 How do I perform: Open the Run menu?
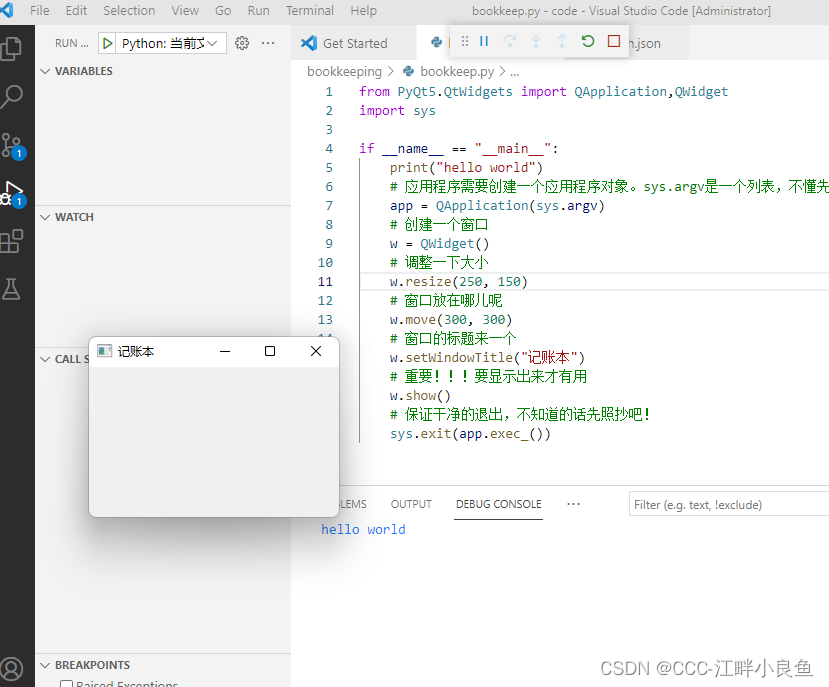click(259, 11)
